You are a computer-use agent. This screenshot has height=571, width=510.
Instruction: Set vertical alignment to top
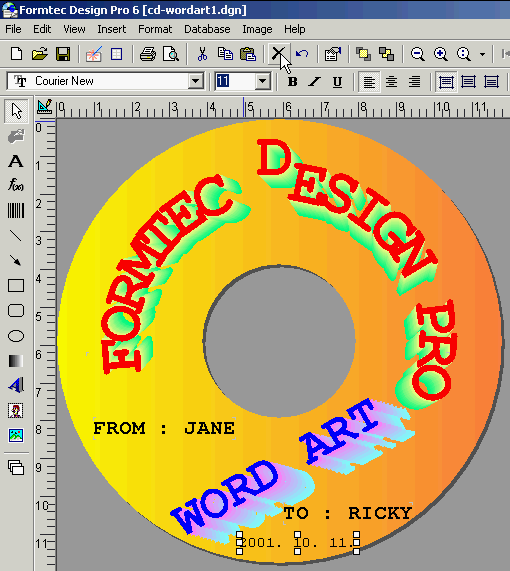click(446, 82)
